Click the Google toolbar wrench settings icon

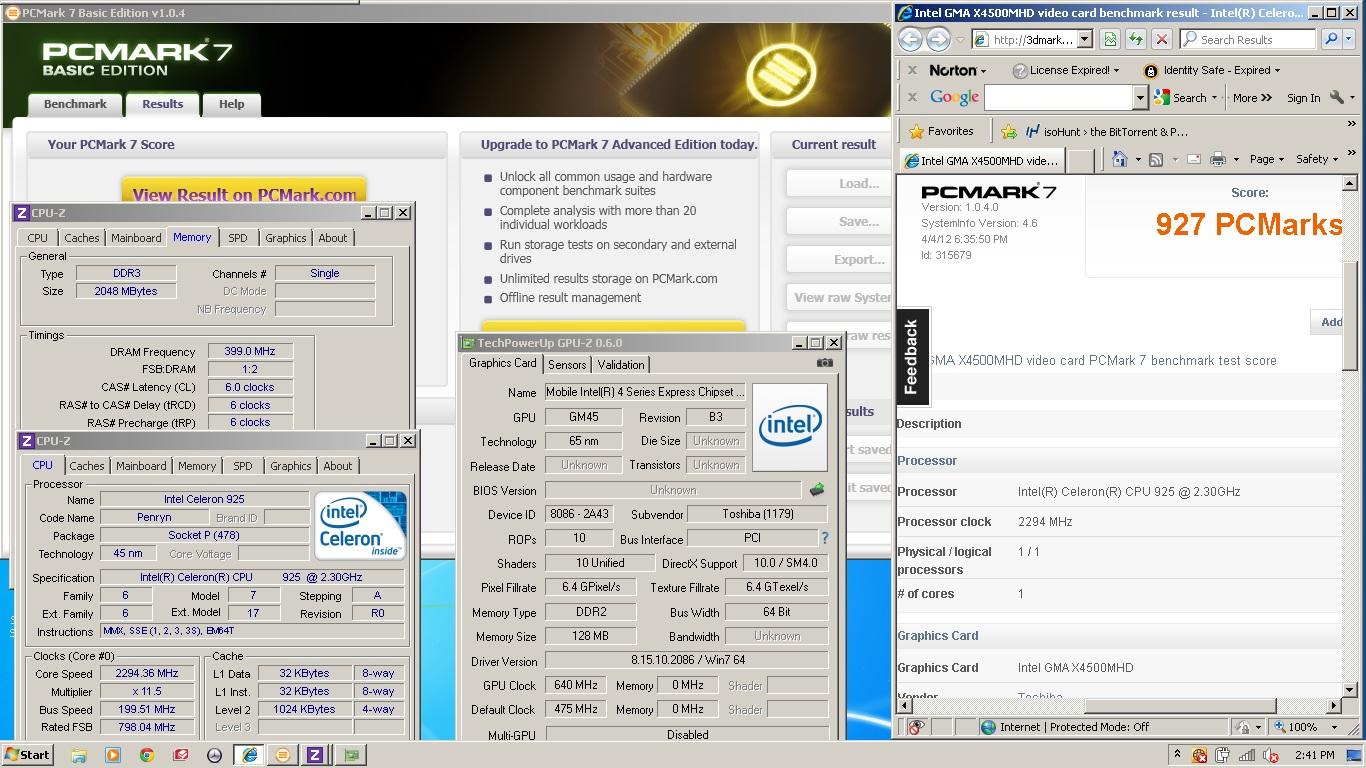coord(1338,98)
